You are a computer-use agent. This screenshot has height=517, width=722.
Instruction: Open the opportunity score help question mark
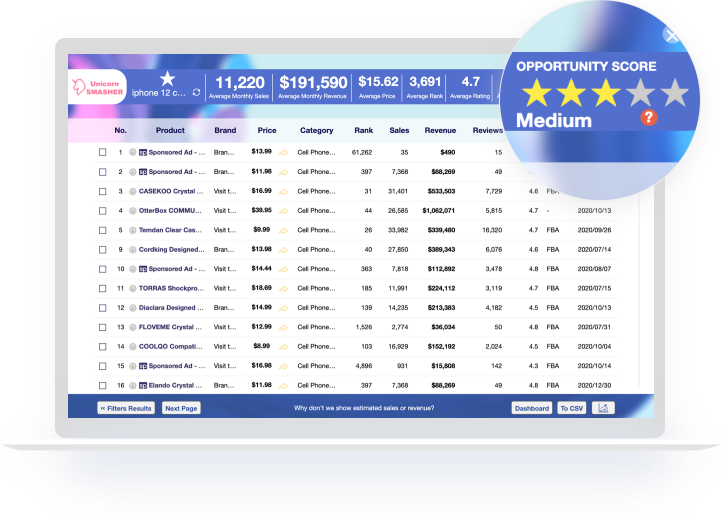click(648, 117)
